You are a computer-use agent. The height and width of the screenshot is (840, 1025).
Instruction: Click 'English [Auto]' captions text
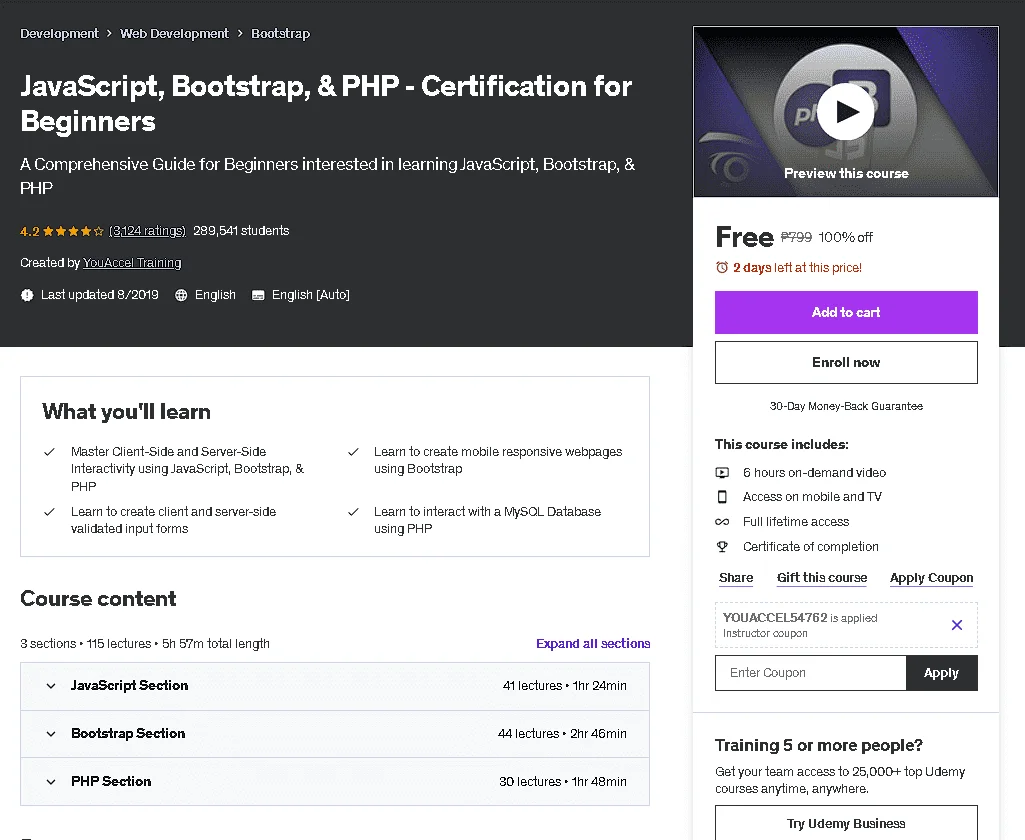(311, 295)
